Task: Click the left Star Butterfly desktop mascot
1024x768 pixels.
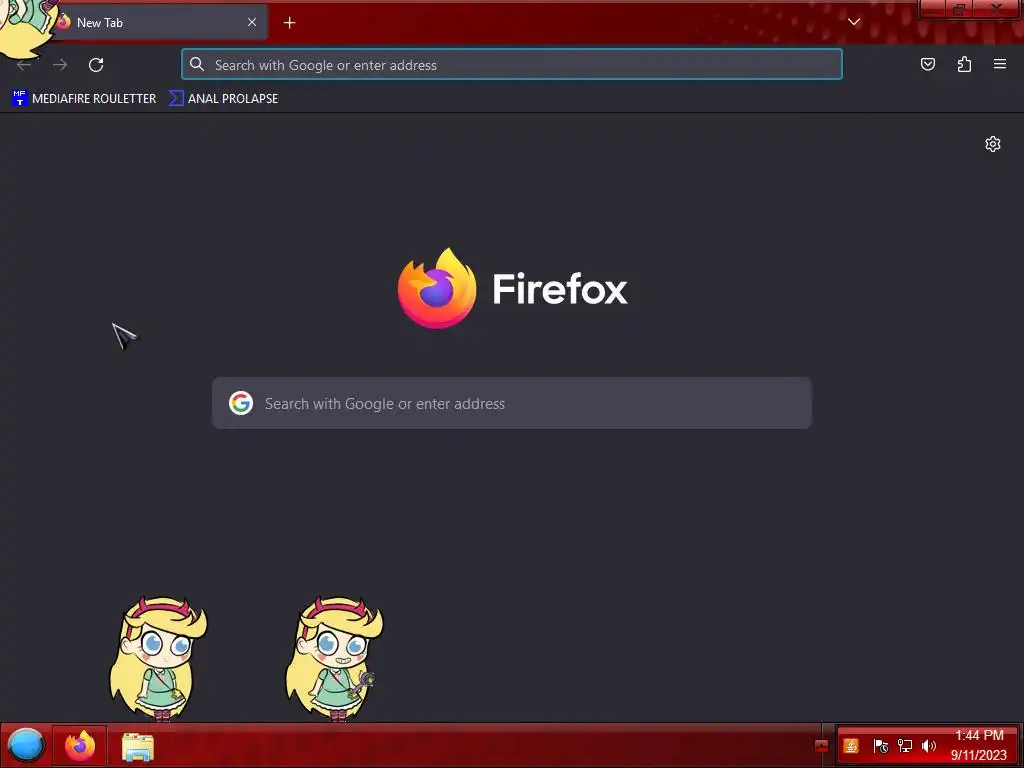Action: (157, 658)
